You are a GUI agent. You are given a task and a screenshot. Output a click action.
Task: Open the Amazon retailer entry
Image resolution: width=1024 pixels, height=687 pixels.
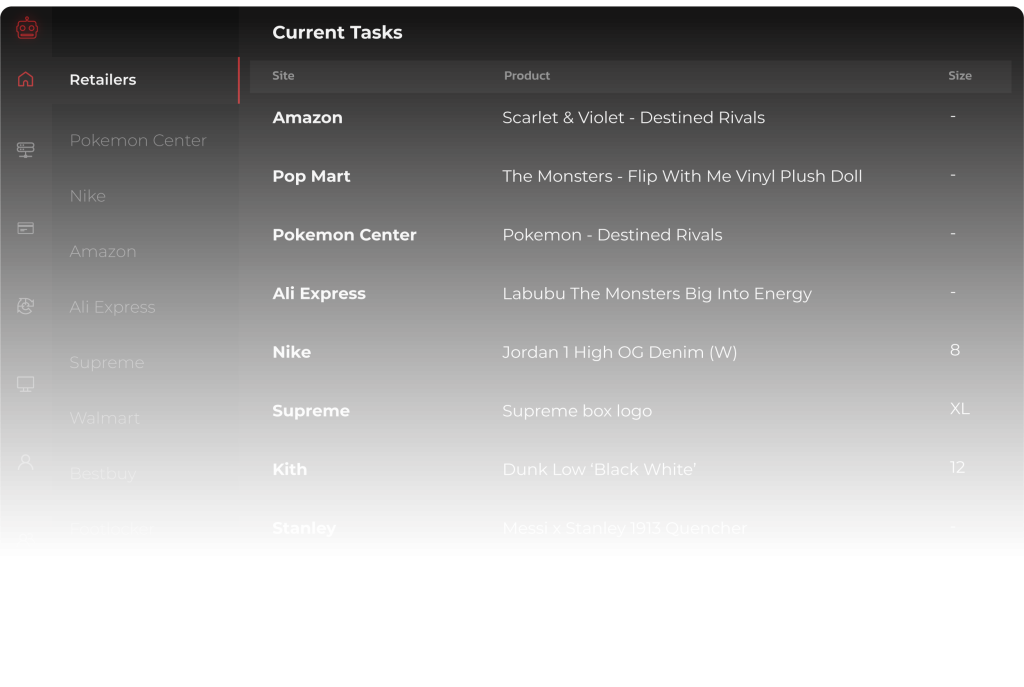coord(103,252)
